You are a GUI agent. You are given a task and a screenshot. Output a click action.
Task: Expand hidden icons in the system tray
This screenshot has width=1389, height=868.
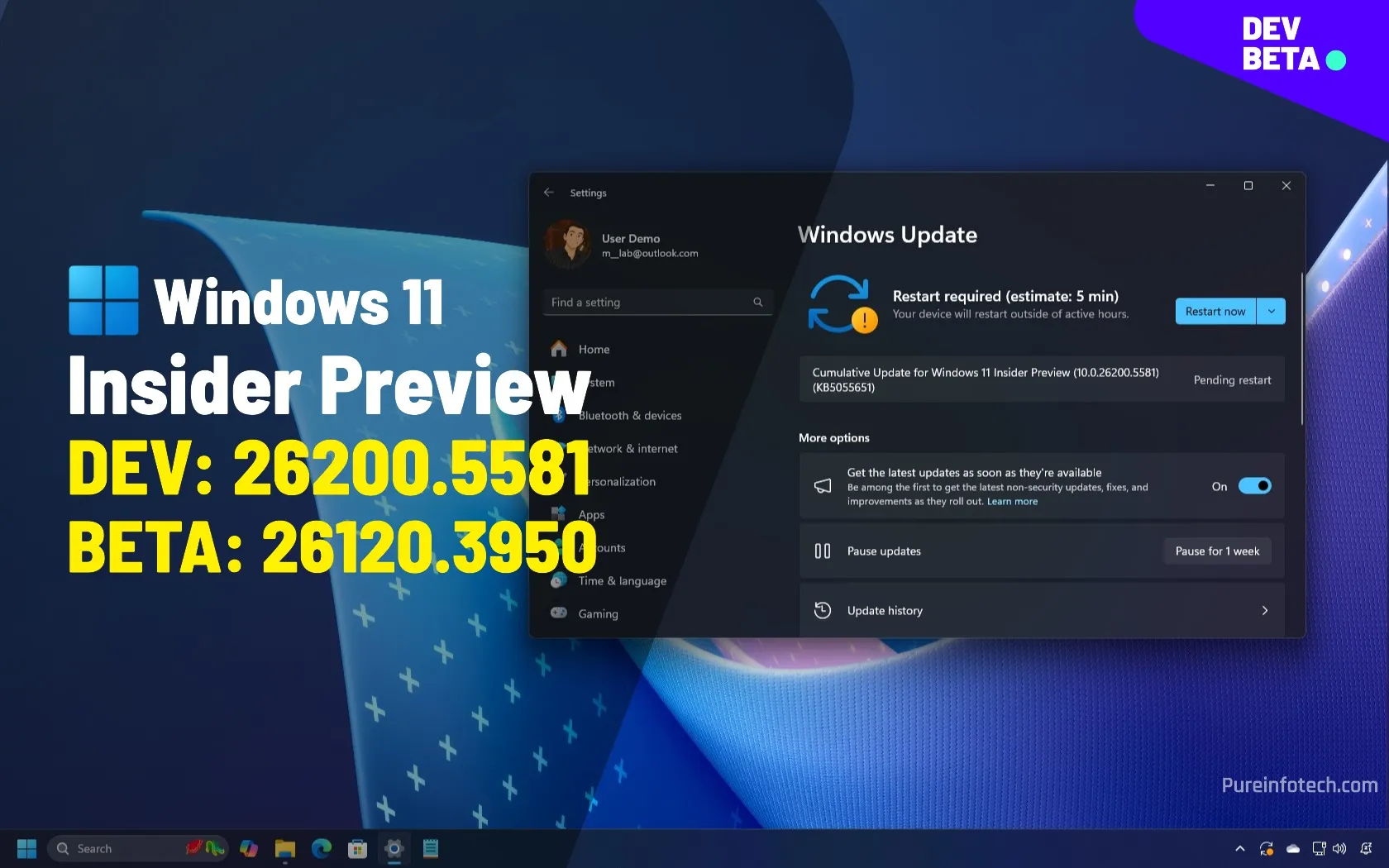[1239, 848]
